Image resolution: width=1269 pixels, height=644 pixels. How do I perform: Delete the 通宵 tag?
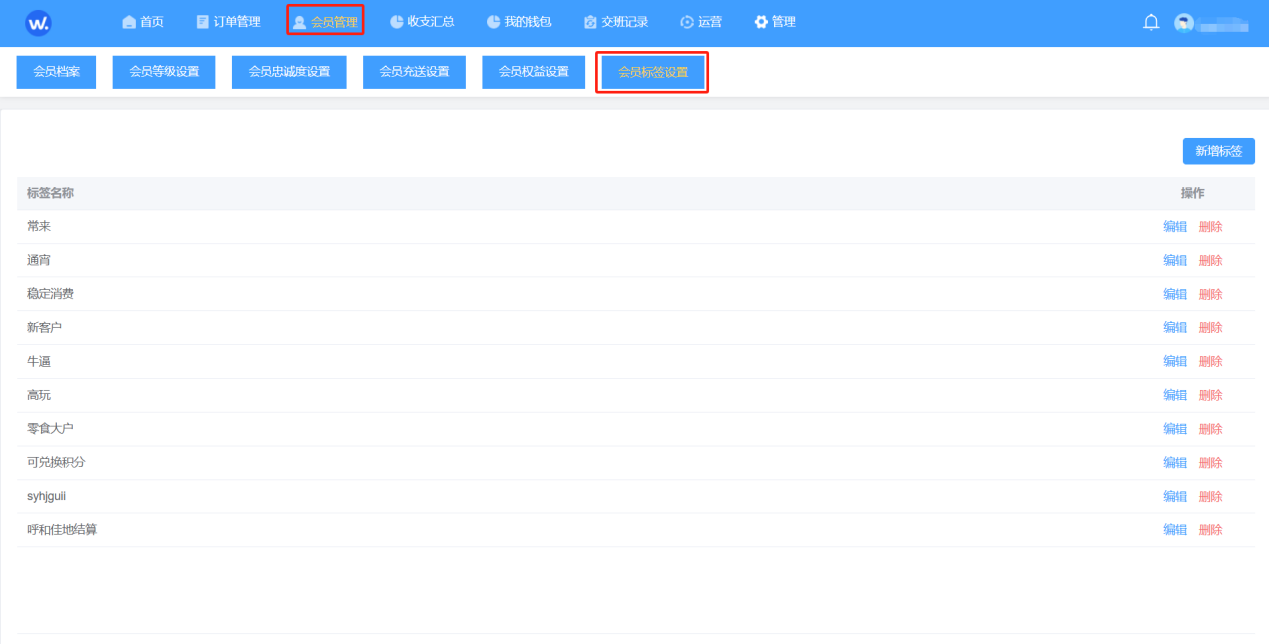pyautogui.click(x=1210, y=261)
